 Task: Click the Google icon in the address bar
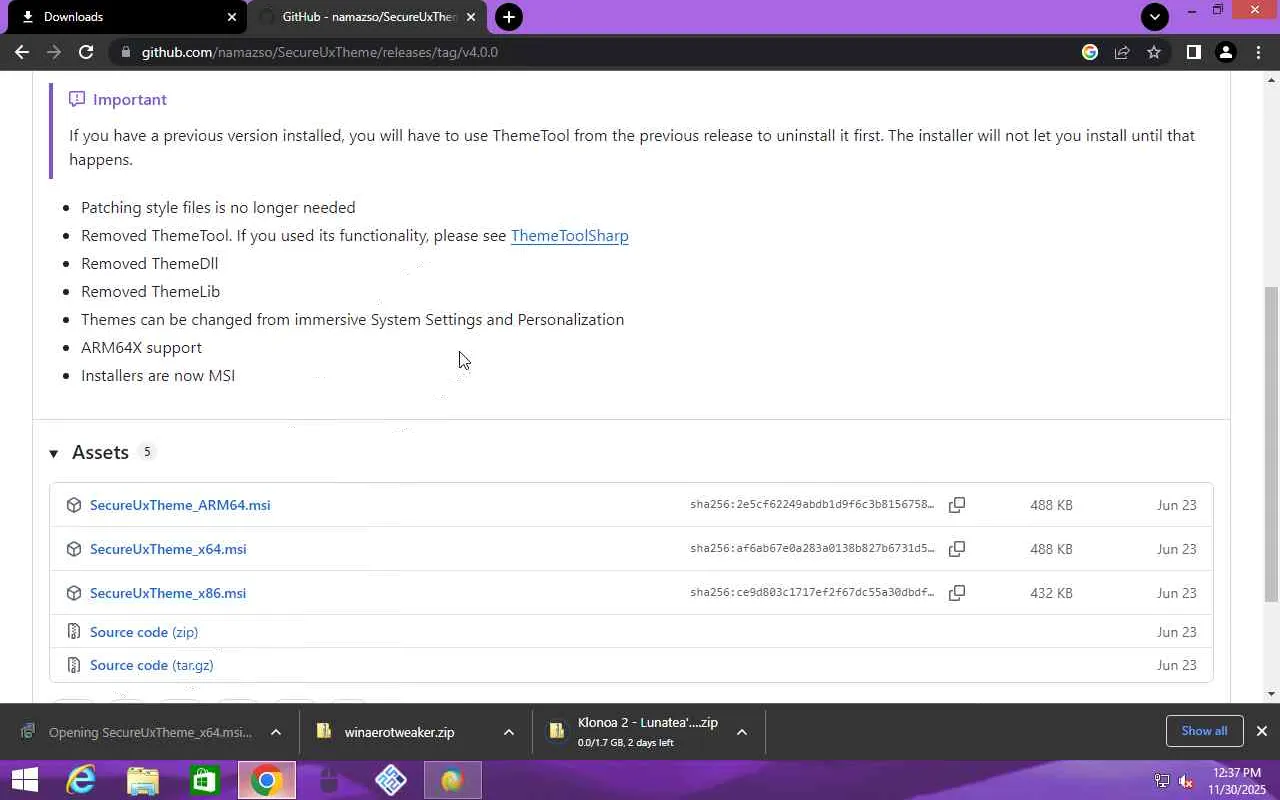click(1090, 52)
